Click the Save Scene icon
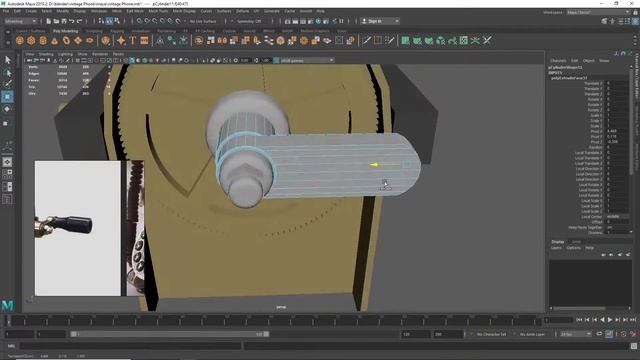 pos(64,21)
